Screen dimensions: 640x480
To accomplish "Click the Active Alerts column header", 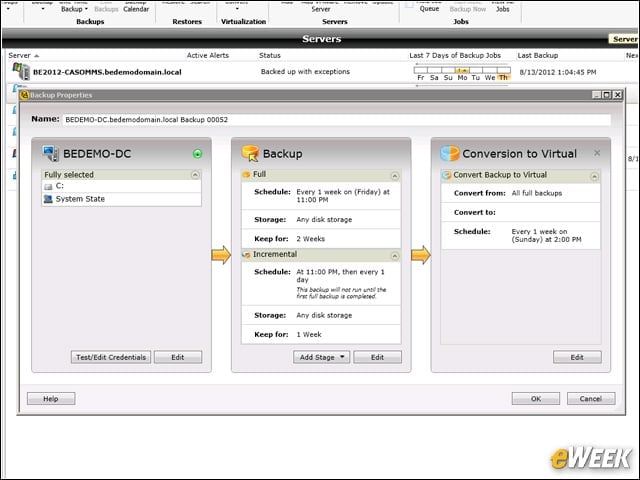I will click(208, 56).
